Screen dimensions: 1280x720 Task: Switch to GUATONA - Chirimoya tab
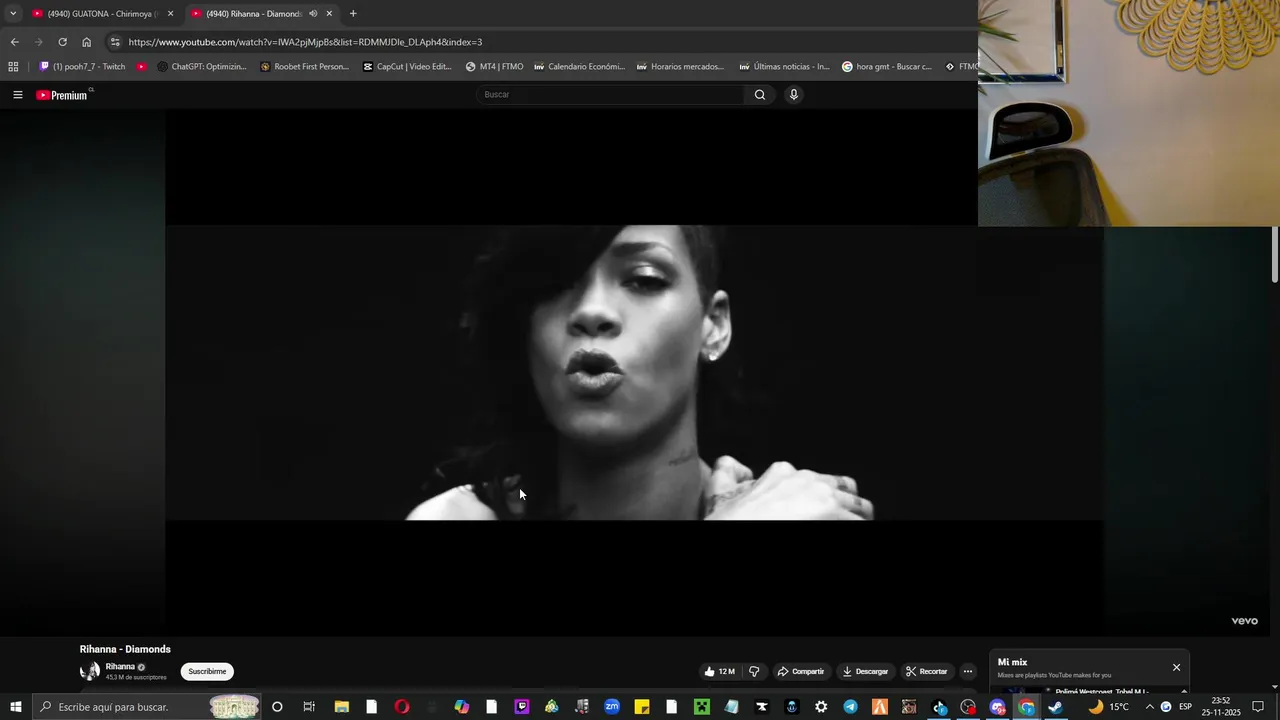point(101,14)
